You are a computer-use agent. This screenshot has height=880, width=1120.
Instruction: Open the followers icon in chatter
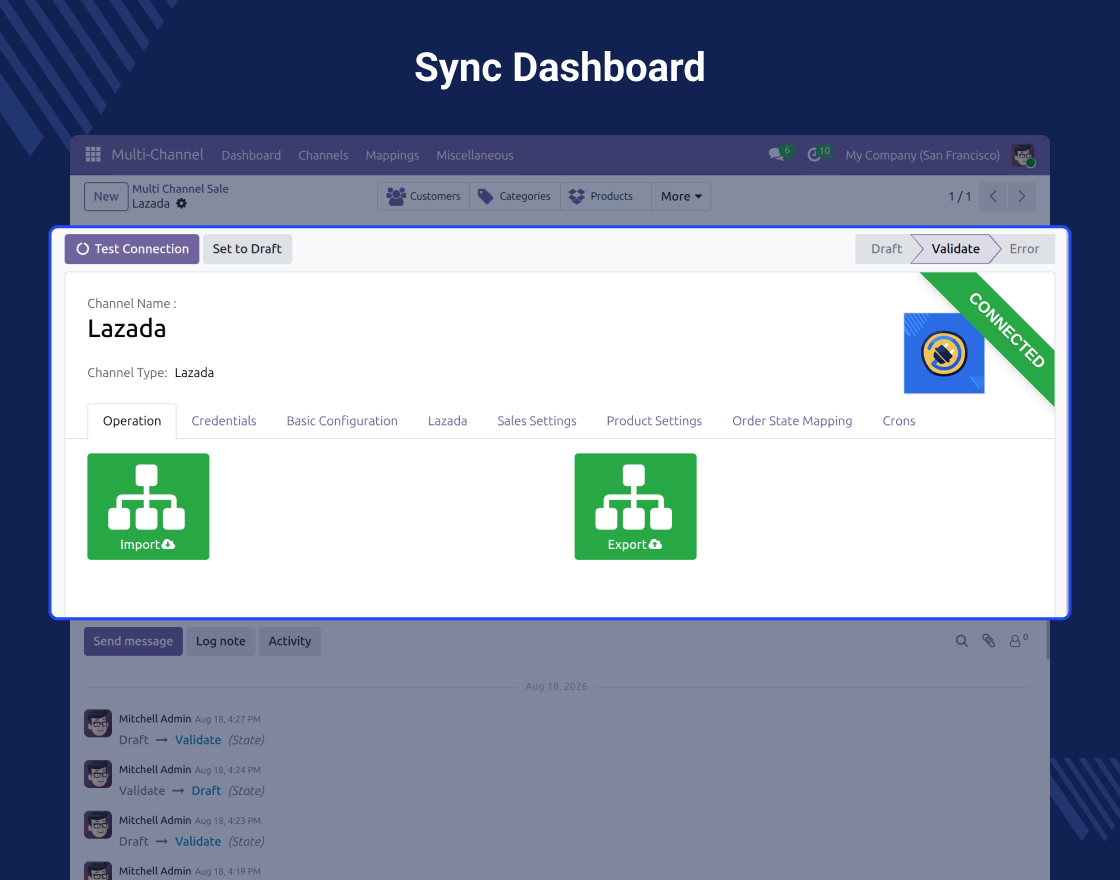[x=1018, y=641]
